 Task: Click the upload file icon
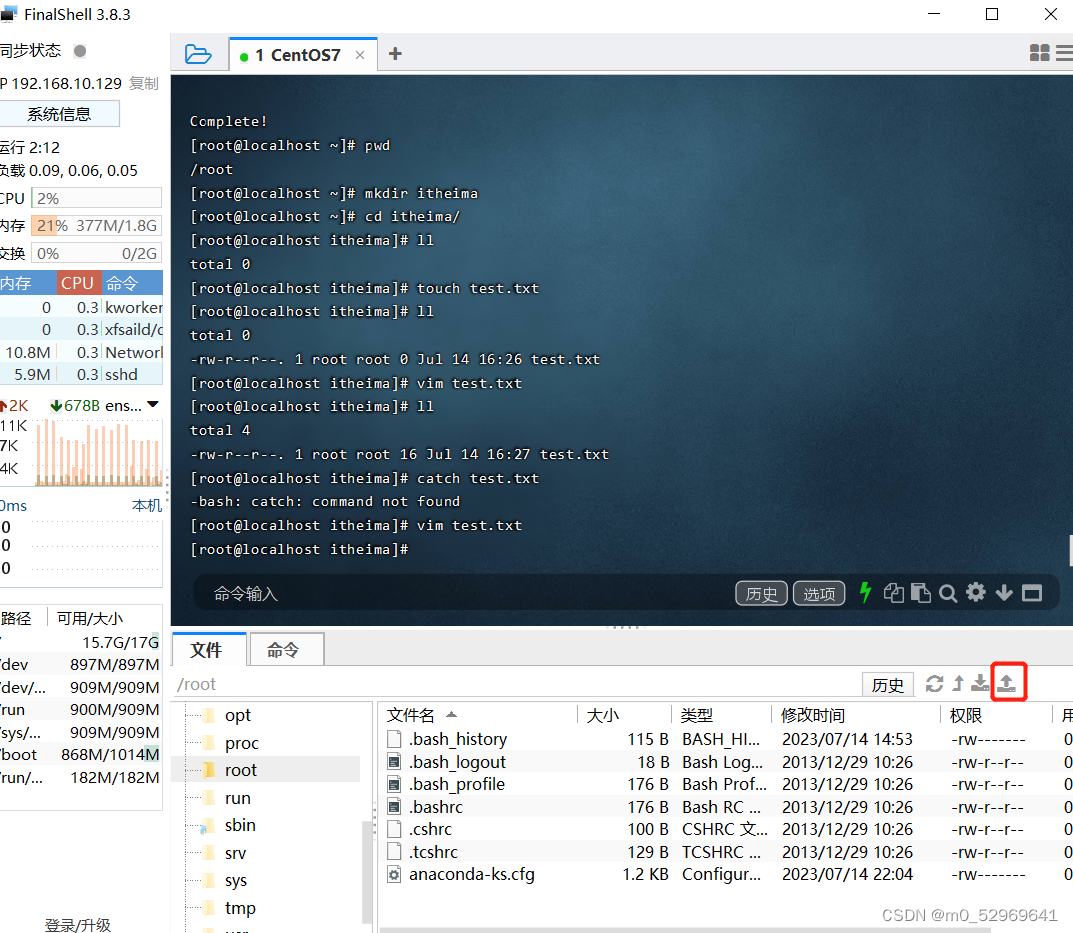coord(1007,683)
